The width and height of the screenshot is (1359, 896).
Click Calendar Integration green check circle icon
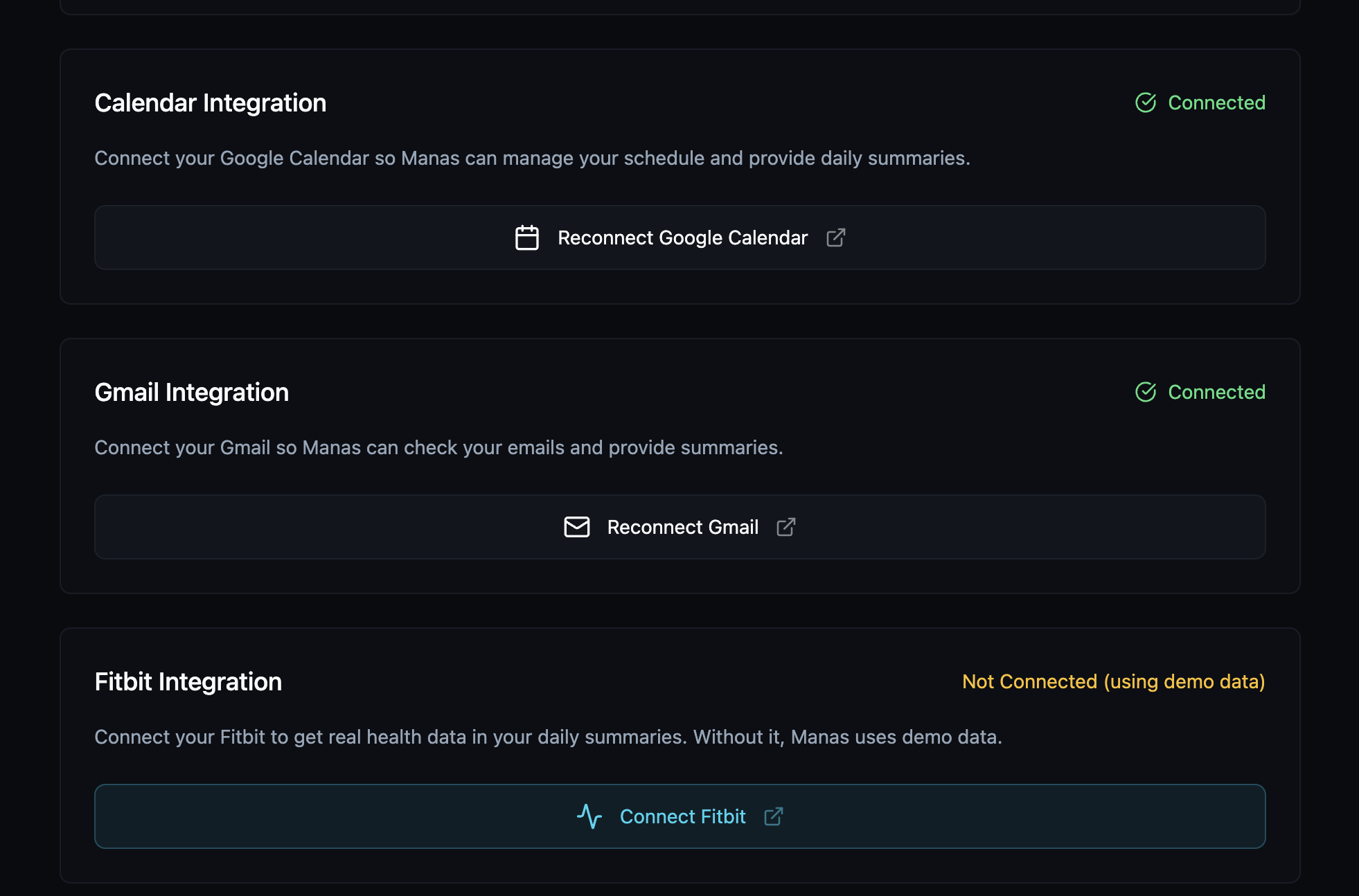(1146, 102)
